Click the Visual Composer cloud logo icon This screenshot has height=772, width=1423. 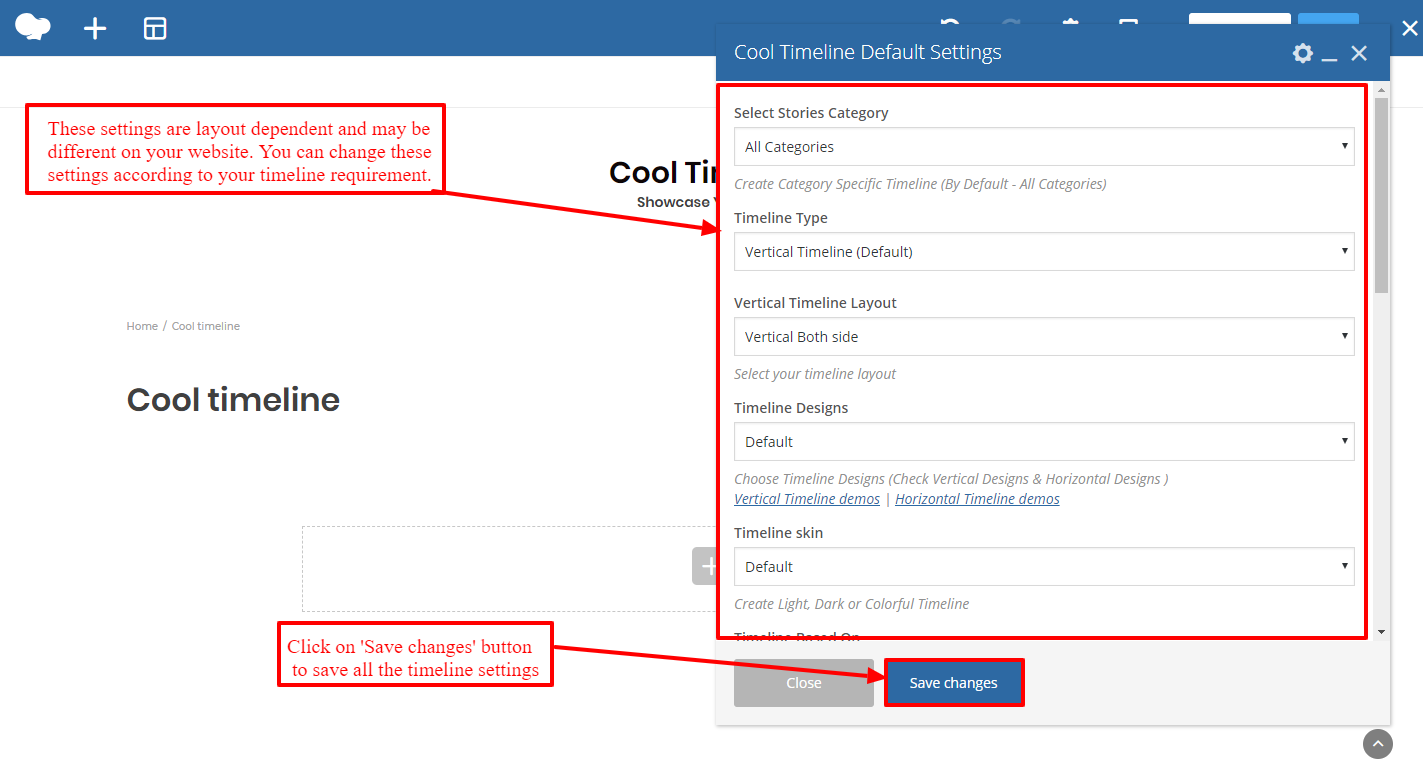click(x=33, y=27)
